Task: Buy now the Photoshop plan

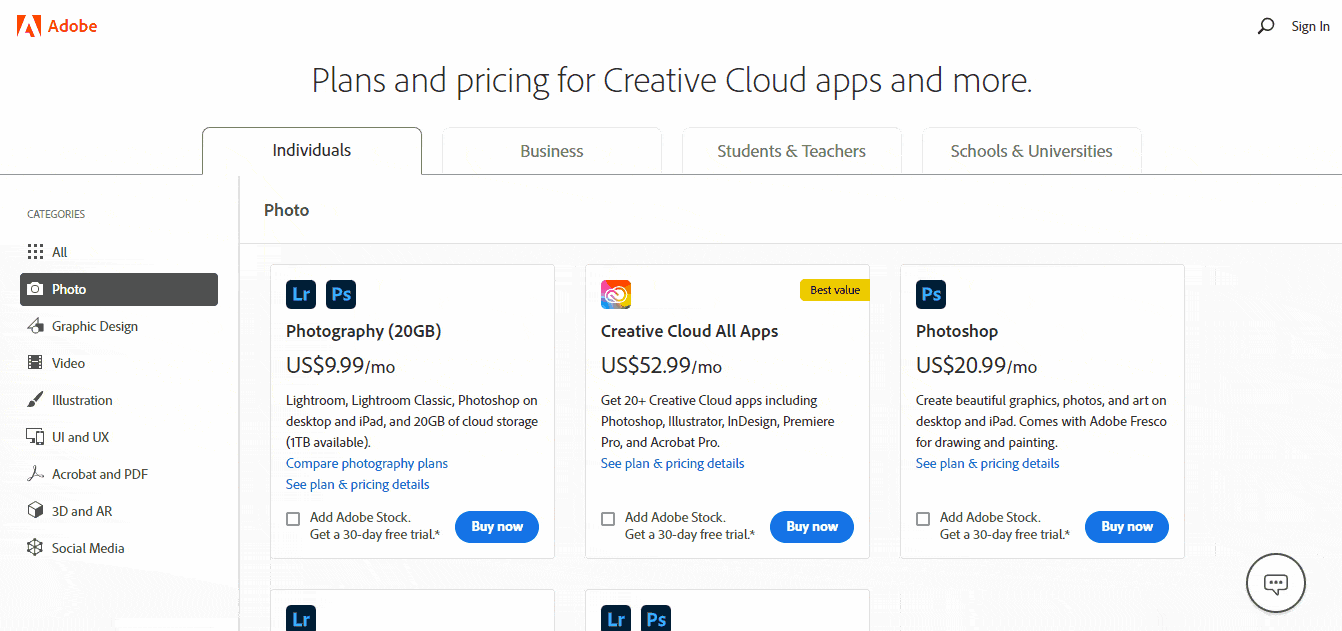Action: click(1127, 527)
